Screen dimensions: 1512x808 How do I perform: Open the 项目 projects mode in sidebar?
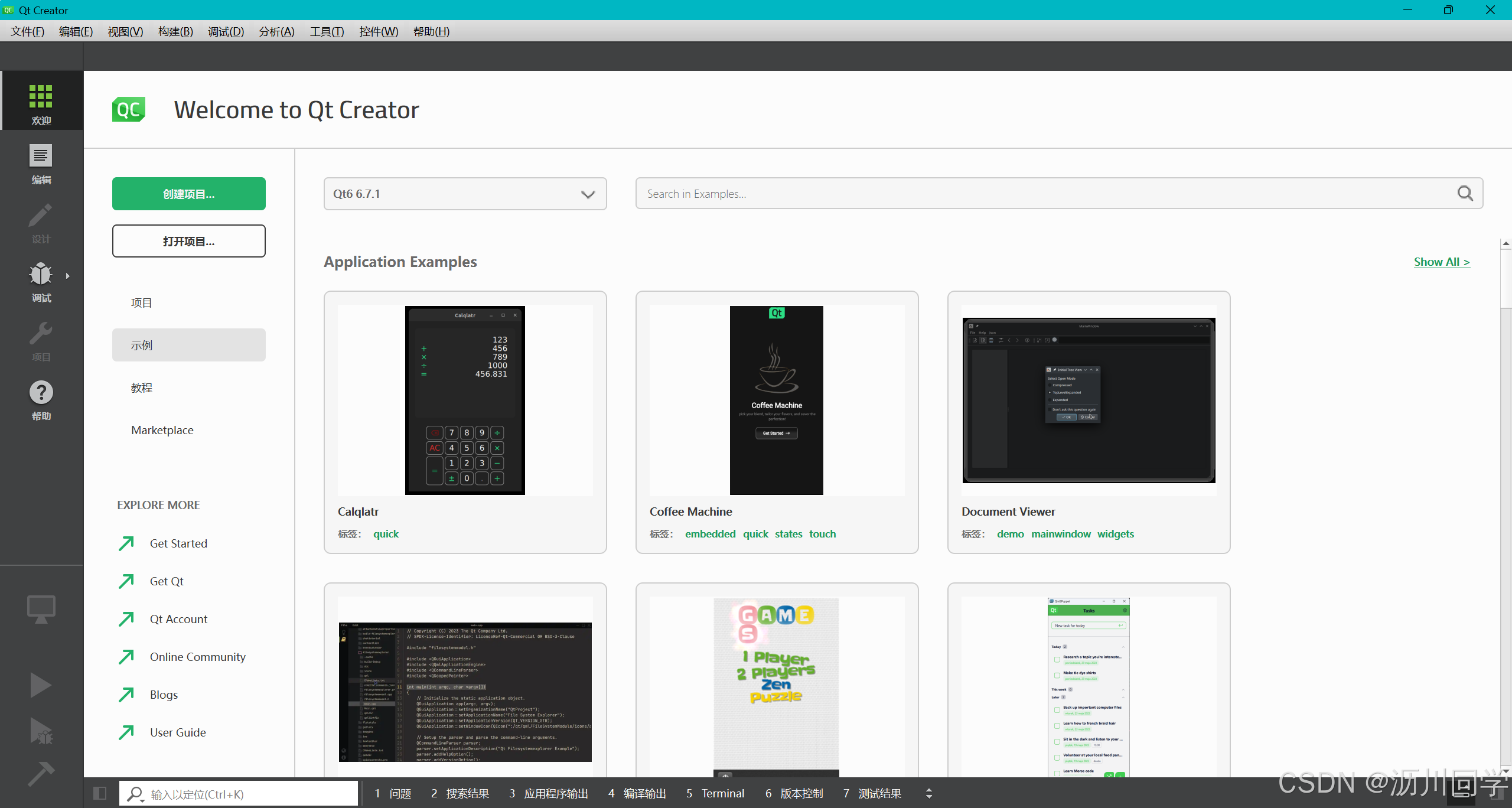click(41, 341)
